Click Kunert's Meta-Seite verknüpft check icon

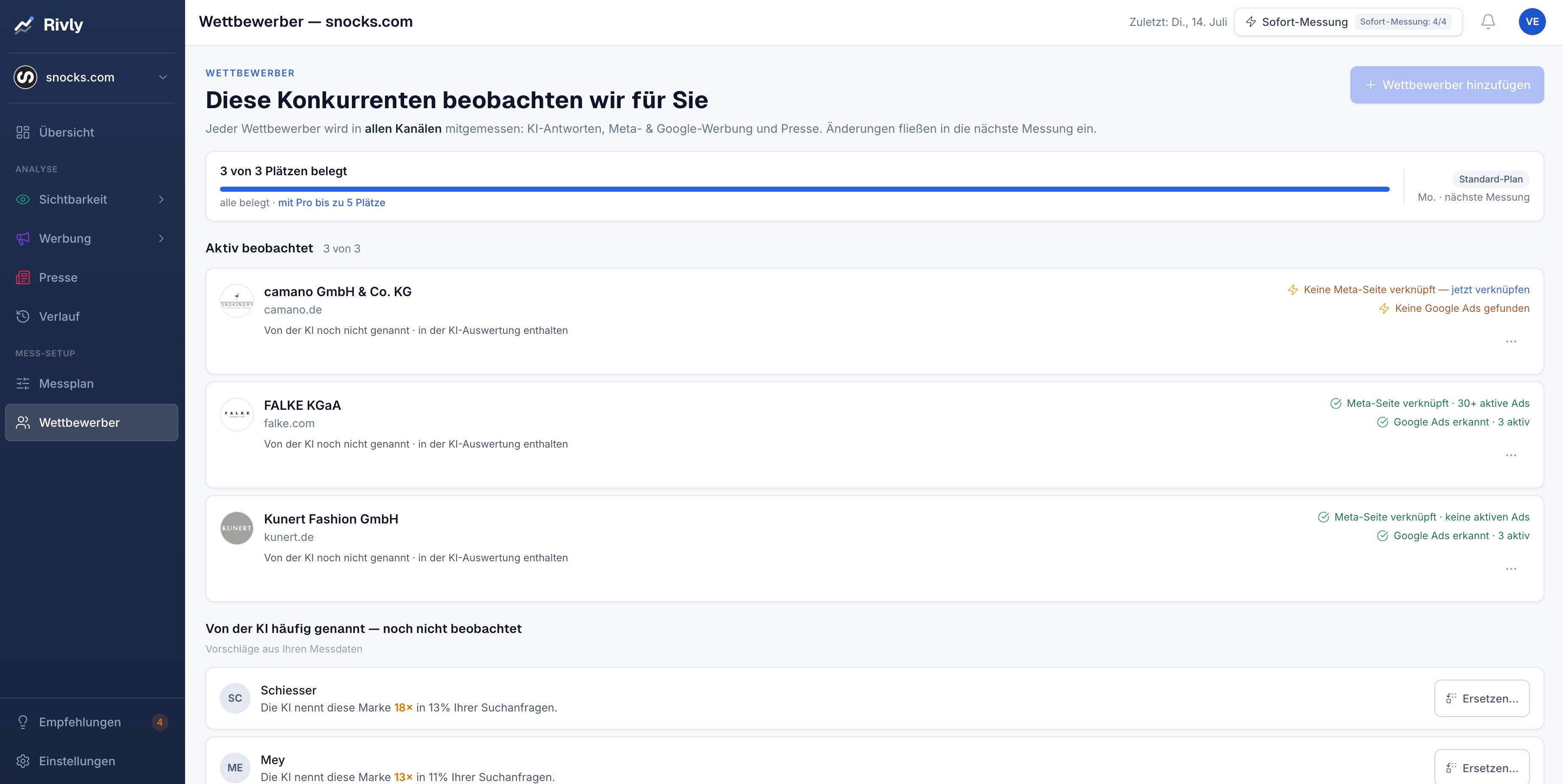pyautogui.click(x=1323, y=517)
